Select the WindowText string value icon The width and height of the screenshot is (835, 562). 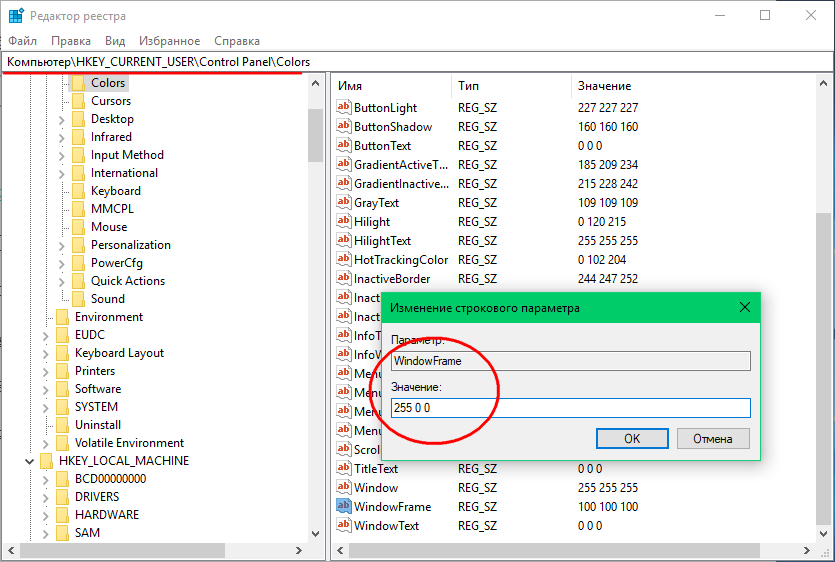(343, 525)
